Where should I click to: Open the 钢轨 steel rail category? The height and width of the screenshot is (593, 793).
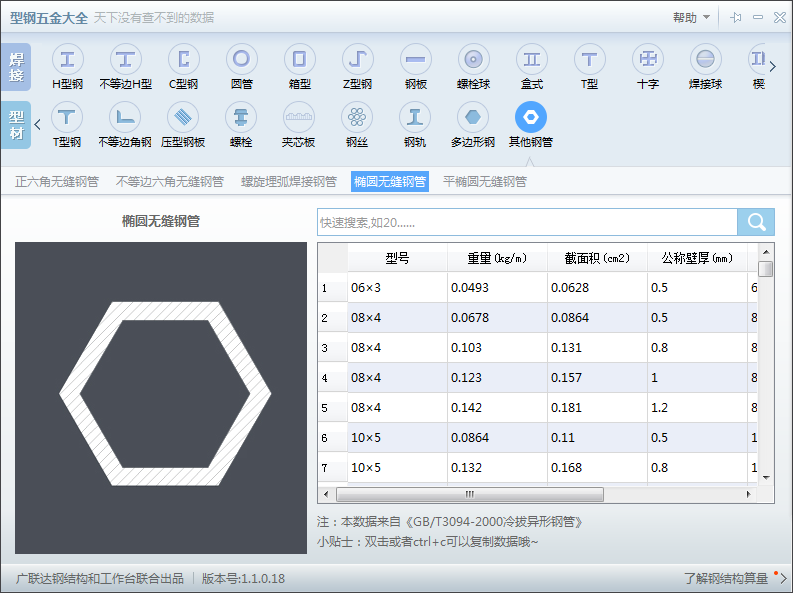(415, 124)
